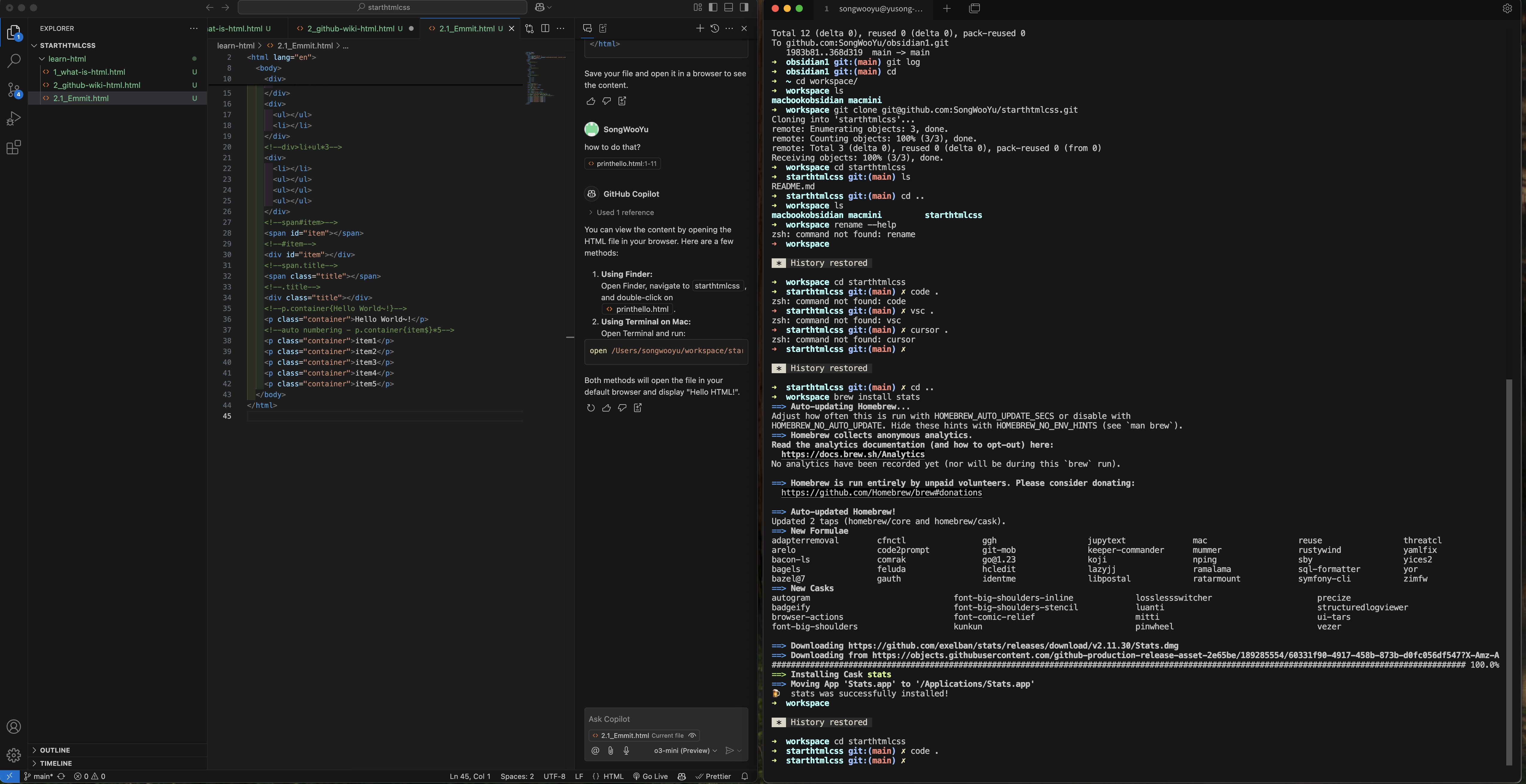Show Copilot chat history
The width and height of the screenshot is (1526, 784).
[715, 28]
